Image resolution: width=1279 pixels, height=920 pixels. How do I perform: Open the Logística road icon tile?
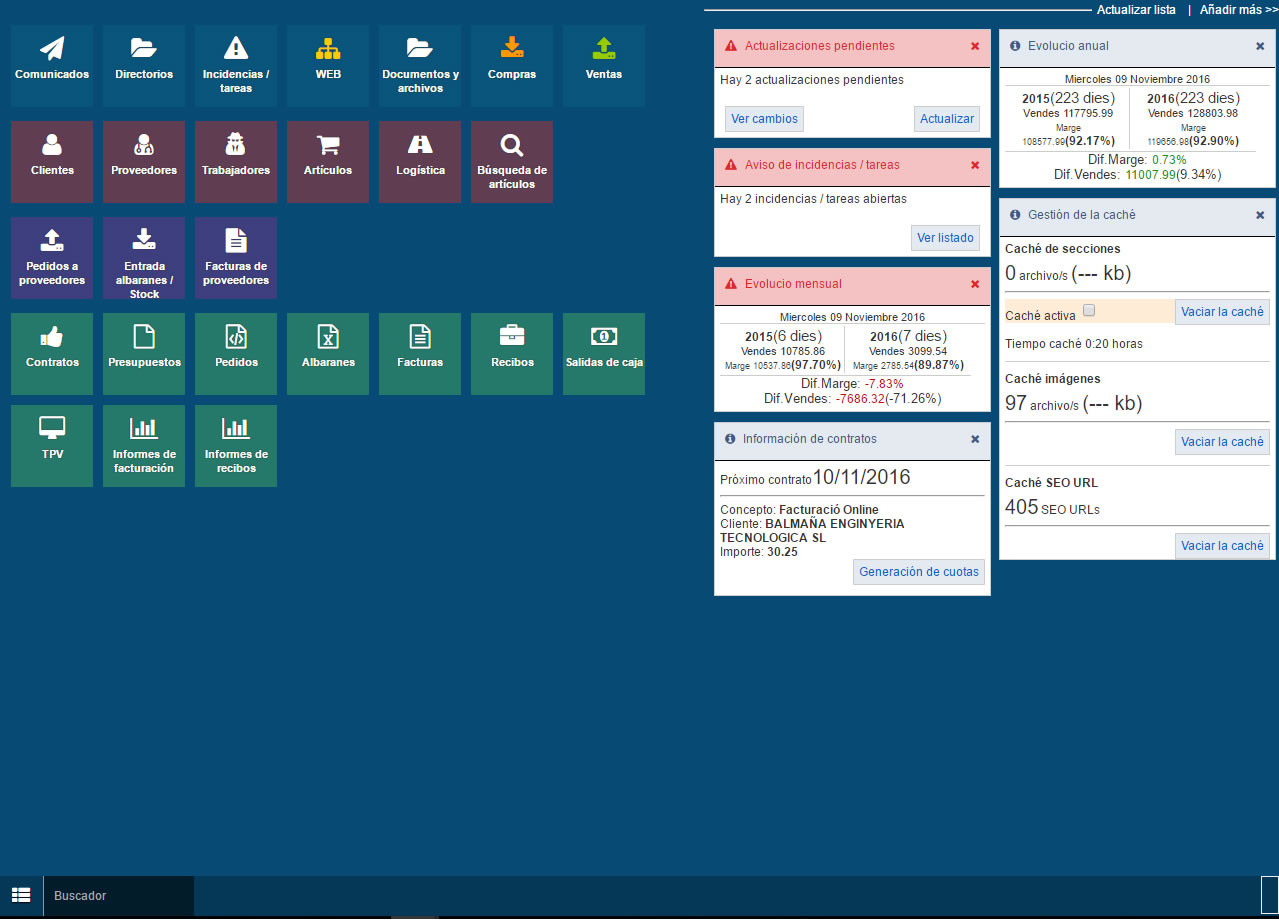420,161
